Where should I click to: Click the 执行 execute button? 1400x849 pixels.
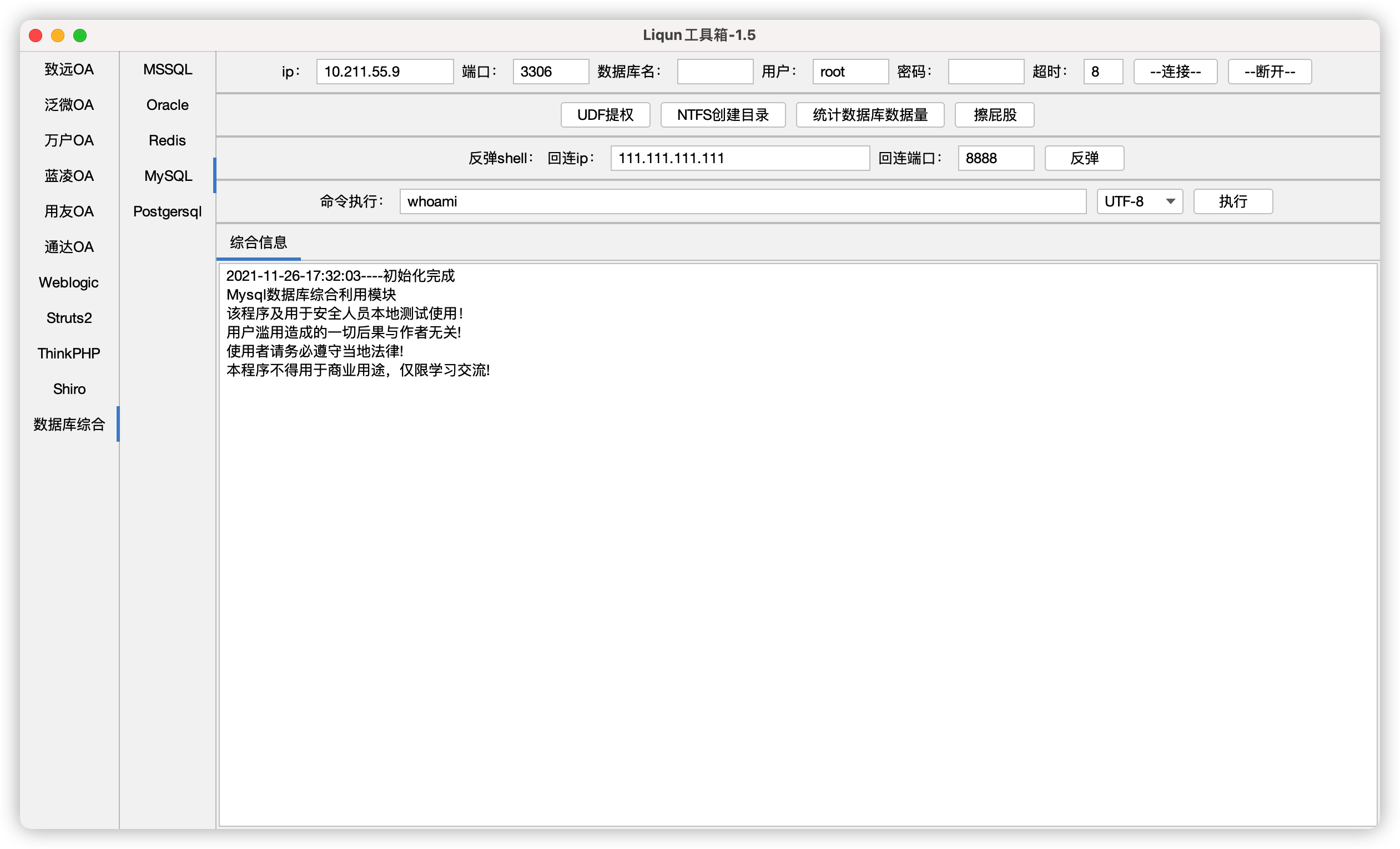pyautogui.click(x=1232, y=201)
